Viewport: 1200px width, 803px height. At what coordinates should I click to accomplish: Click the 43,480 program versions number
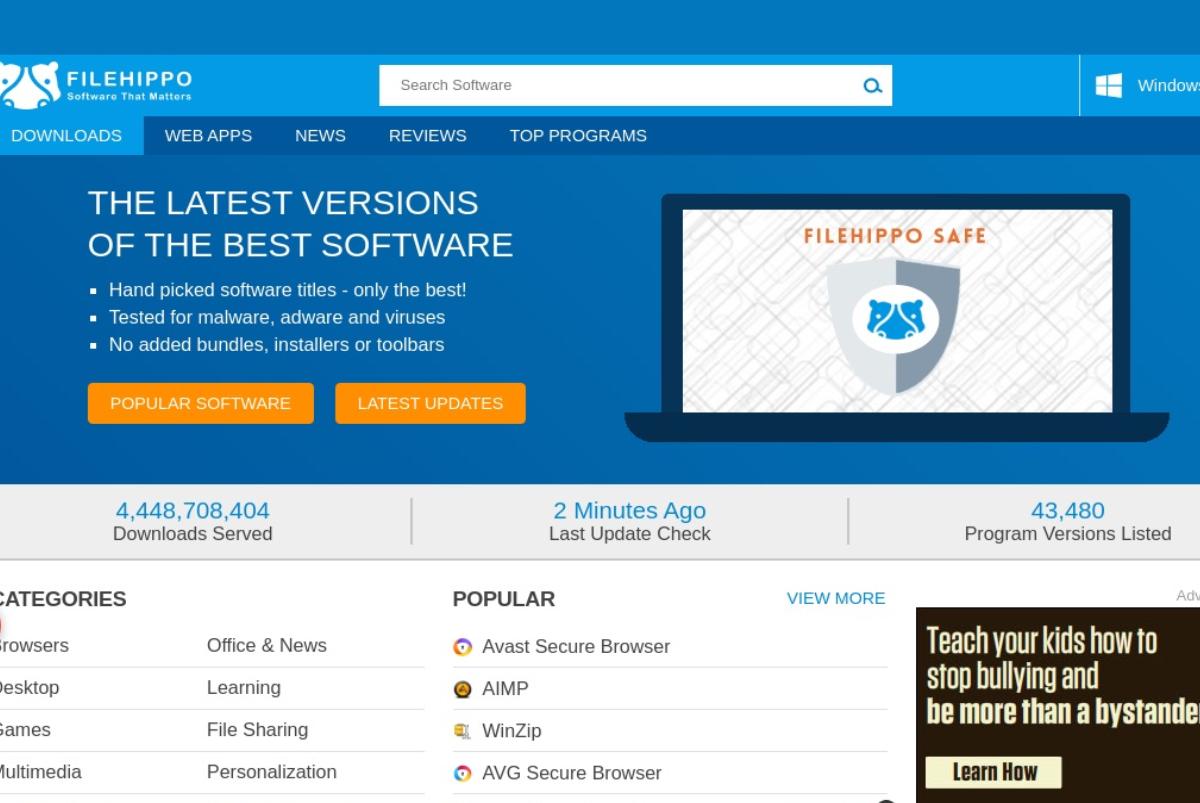[1068, 511]
